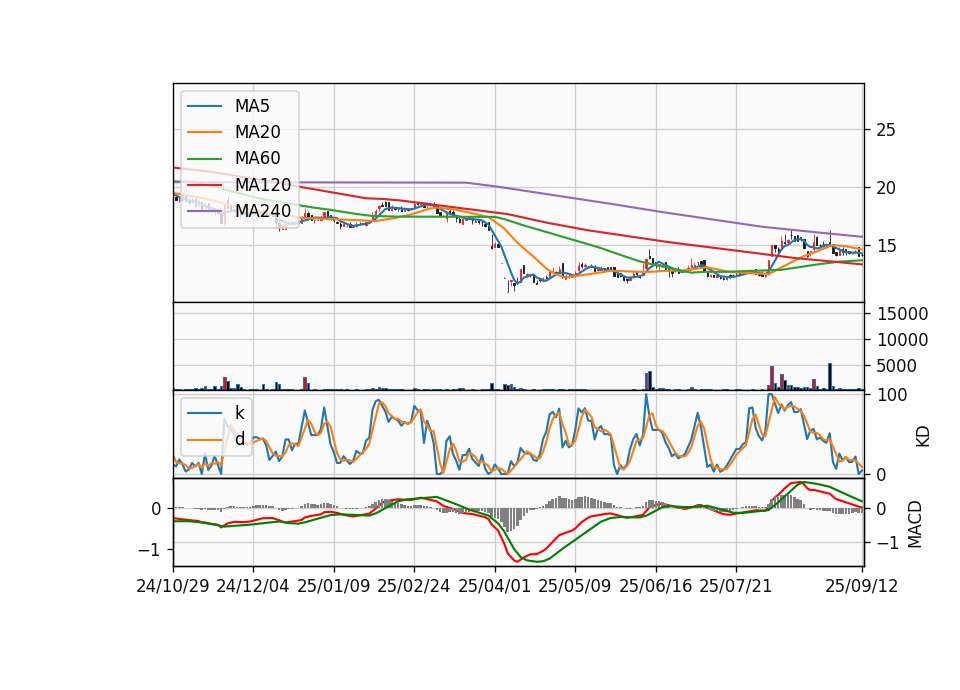Click the volume axis label 5000
This screenshot has height=690, width=960.
coord(896,366)
